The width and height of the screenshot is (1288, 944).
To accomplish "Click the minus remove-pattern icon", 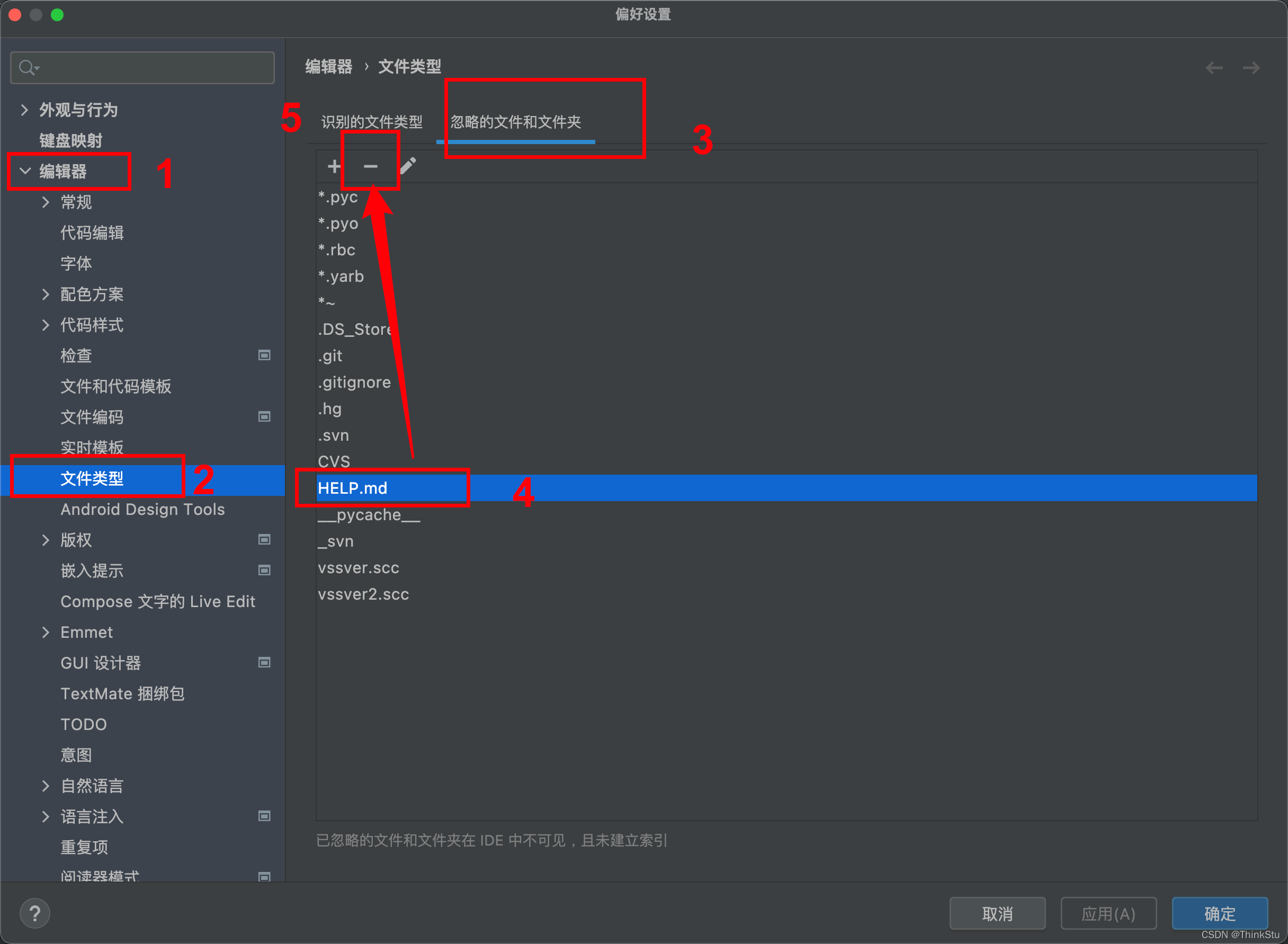I will pos(371,166).
